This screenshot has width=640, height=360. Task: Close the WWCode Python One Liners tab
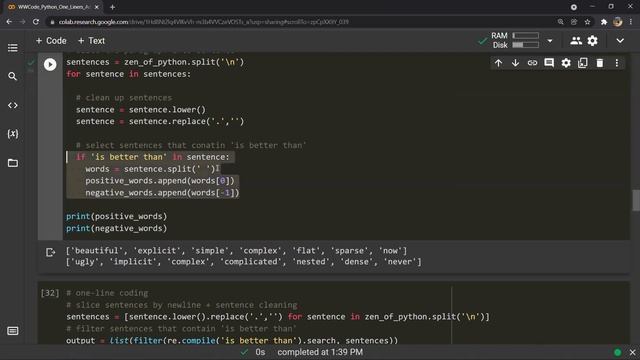[97, 7]
